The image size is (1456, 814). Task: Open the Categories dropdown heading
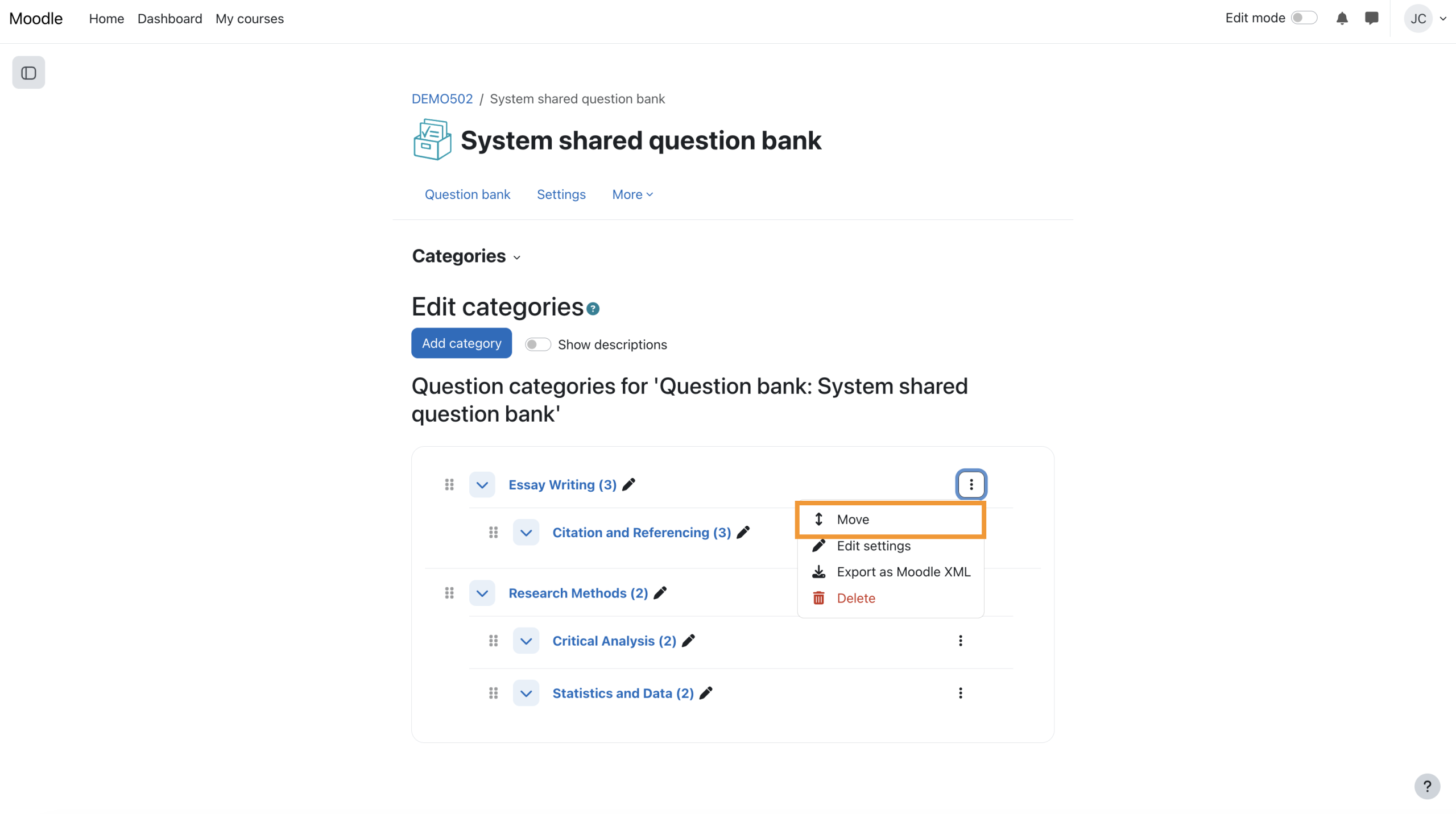tap(466, 256)
